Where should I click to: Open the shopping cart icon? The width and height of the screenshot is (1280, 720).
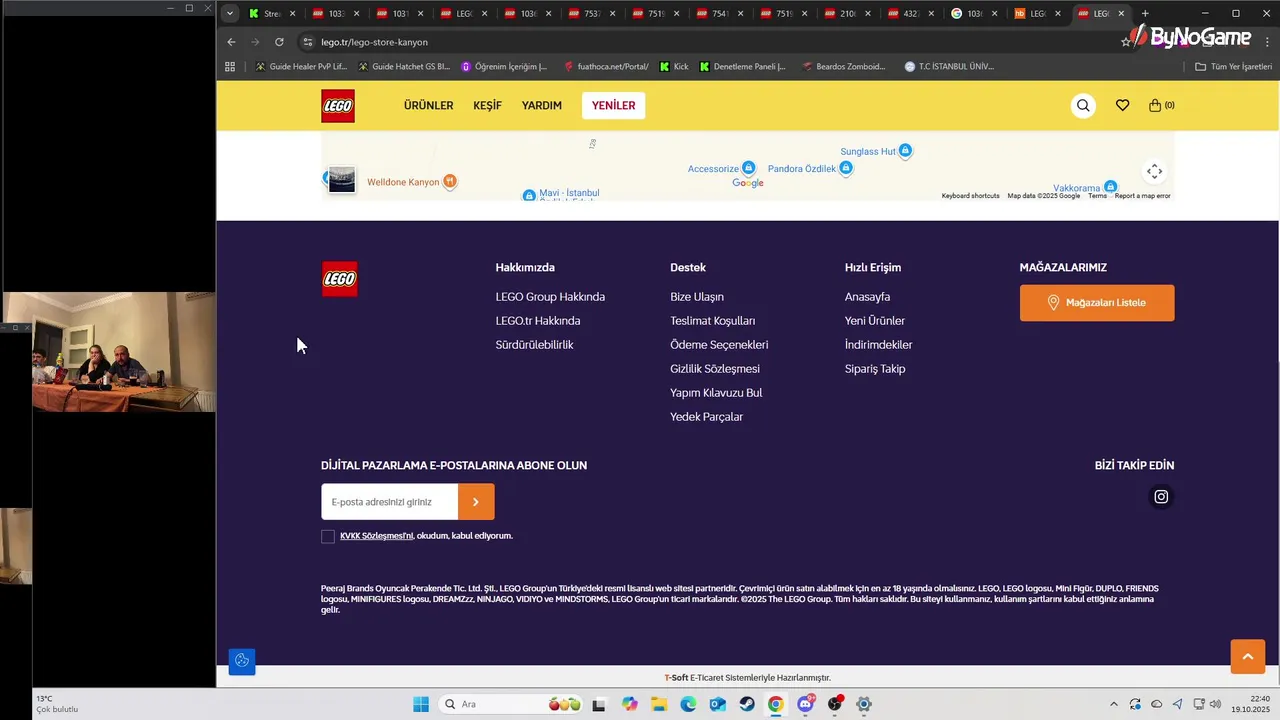tap(1161, 105)
